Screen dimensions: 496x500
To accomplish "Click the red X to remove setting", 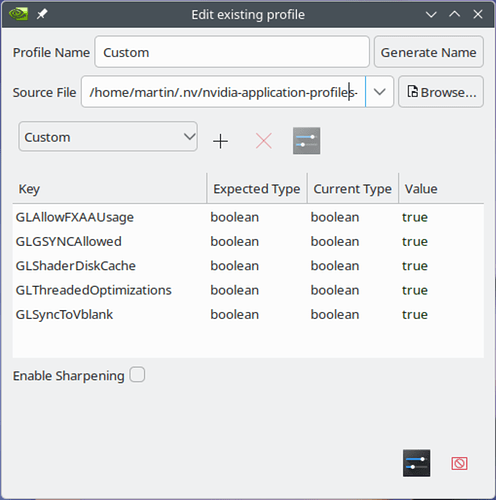I will pyautogui.click(x=264, y=141).
